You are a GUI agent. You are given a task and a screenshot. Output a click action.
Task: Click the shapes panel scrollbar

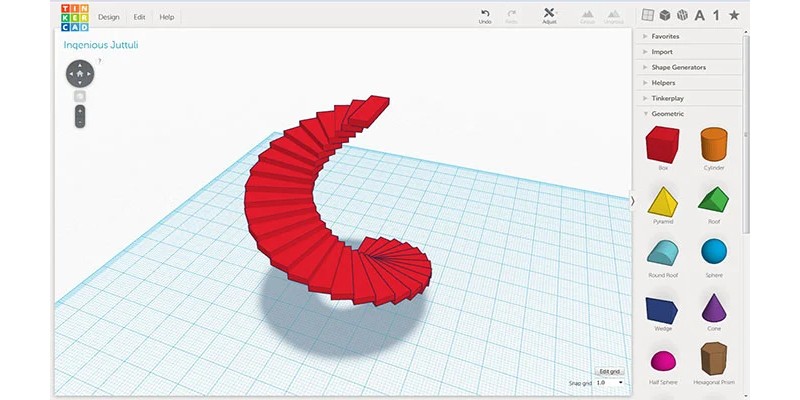tap(745, 134)
